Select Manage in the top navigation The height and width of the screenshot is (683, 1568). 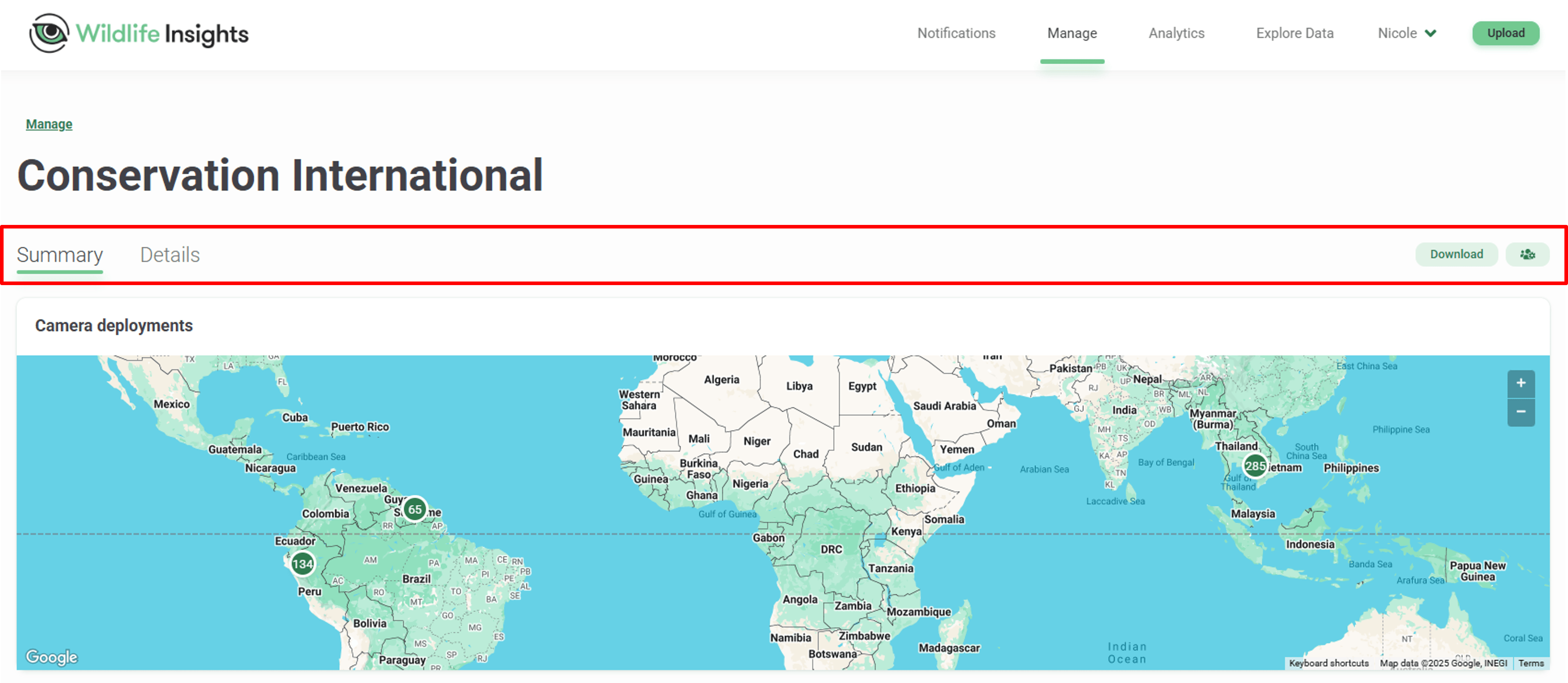click(1072, 33)
